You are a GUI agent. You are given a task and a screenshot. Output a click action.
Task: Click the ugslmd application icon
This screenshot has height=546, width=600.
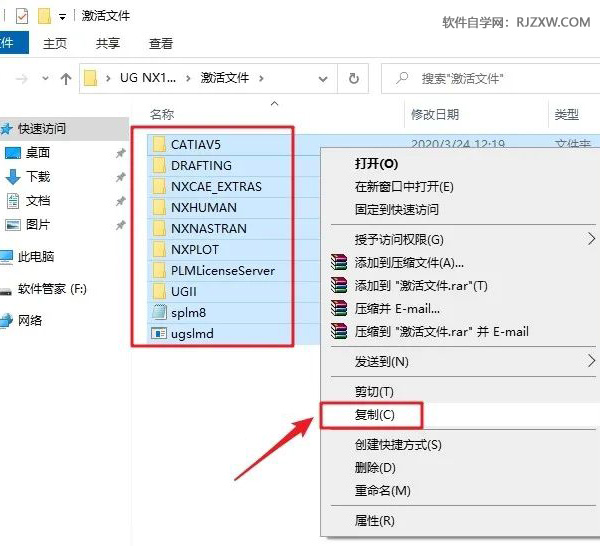[159, 334]
